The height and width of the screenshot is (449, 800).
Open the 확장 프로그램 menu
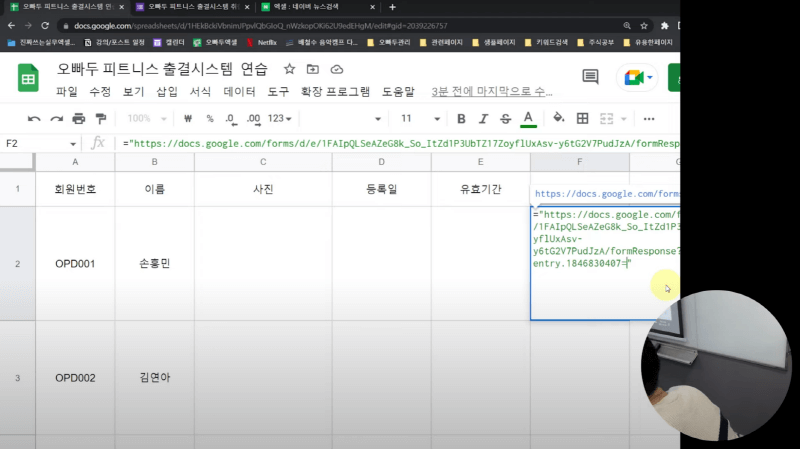[335, 92]
